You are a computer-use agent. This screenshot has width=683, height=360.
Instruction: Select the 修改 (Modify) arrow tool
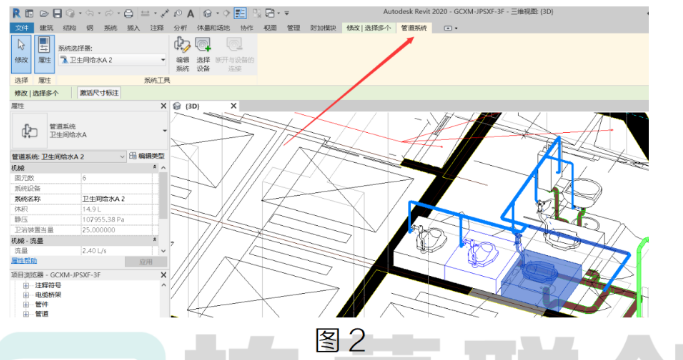click(x=21, y=54)
